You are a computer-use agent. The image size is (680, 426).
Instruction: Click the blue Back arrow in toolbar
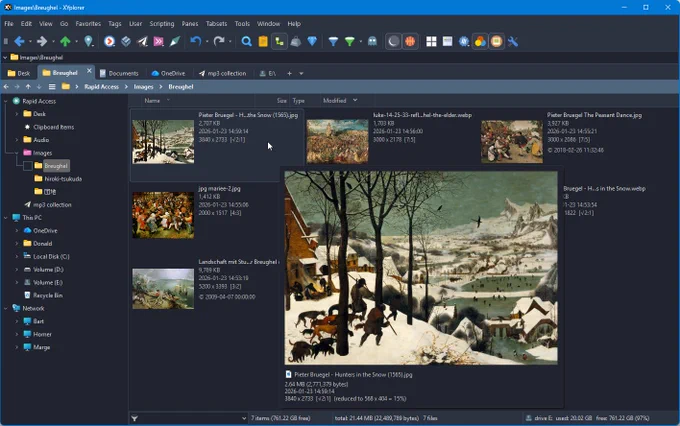(x=19, y=41)
